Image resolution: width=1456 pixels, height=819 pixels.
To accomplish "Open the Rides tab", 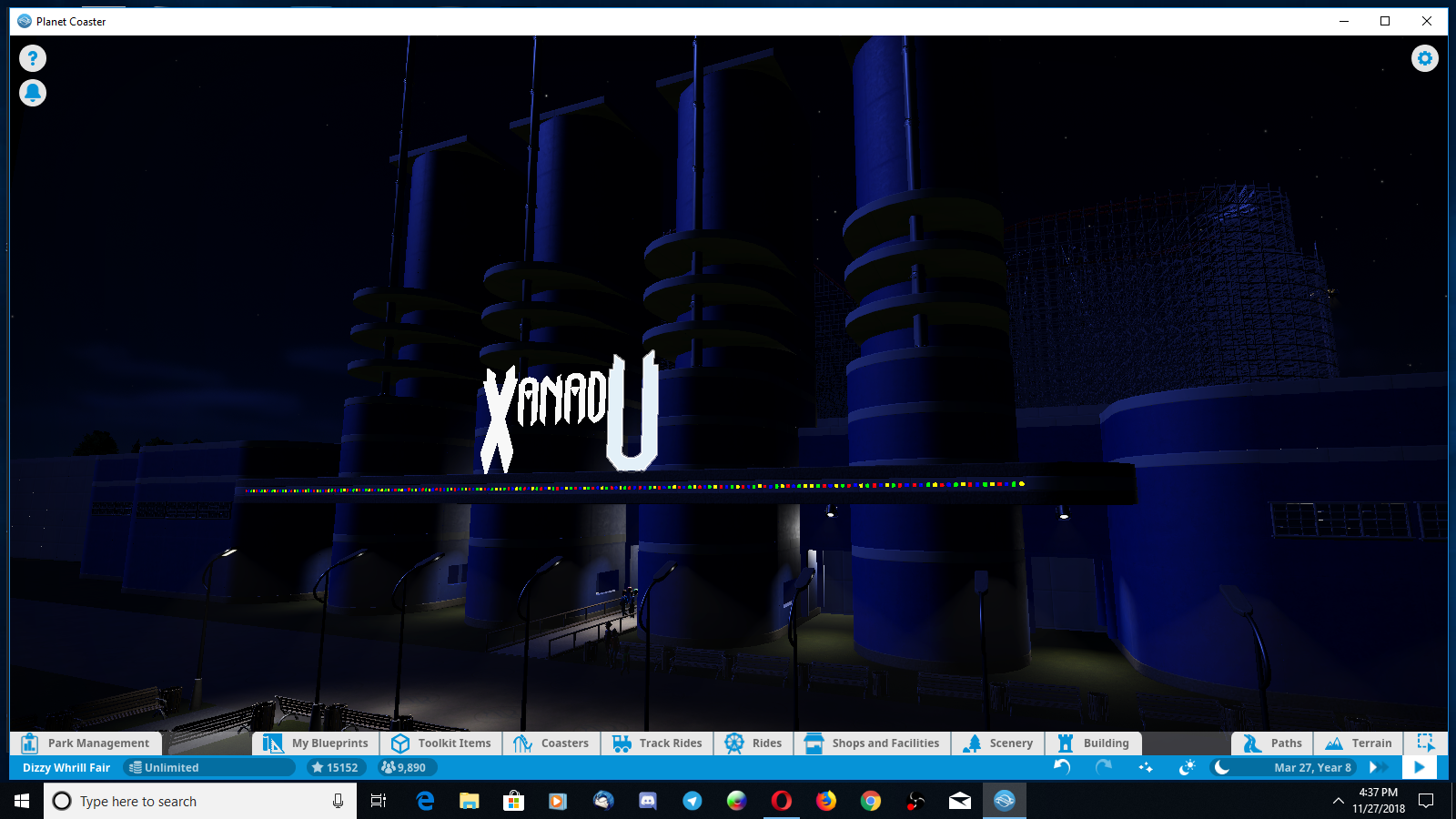I will click(x=753, y=743).
